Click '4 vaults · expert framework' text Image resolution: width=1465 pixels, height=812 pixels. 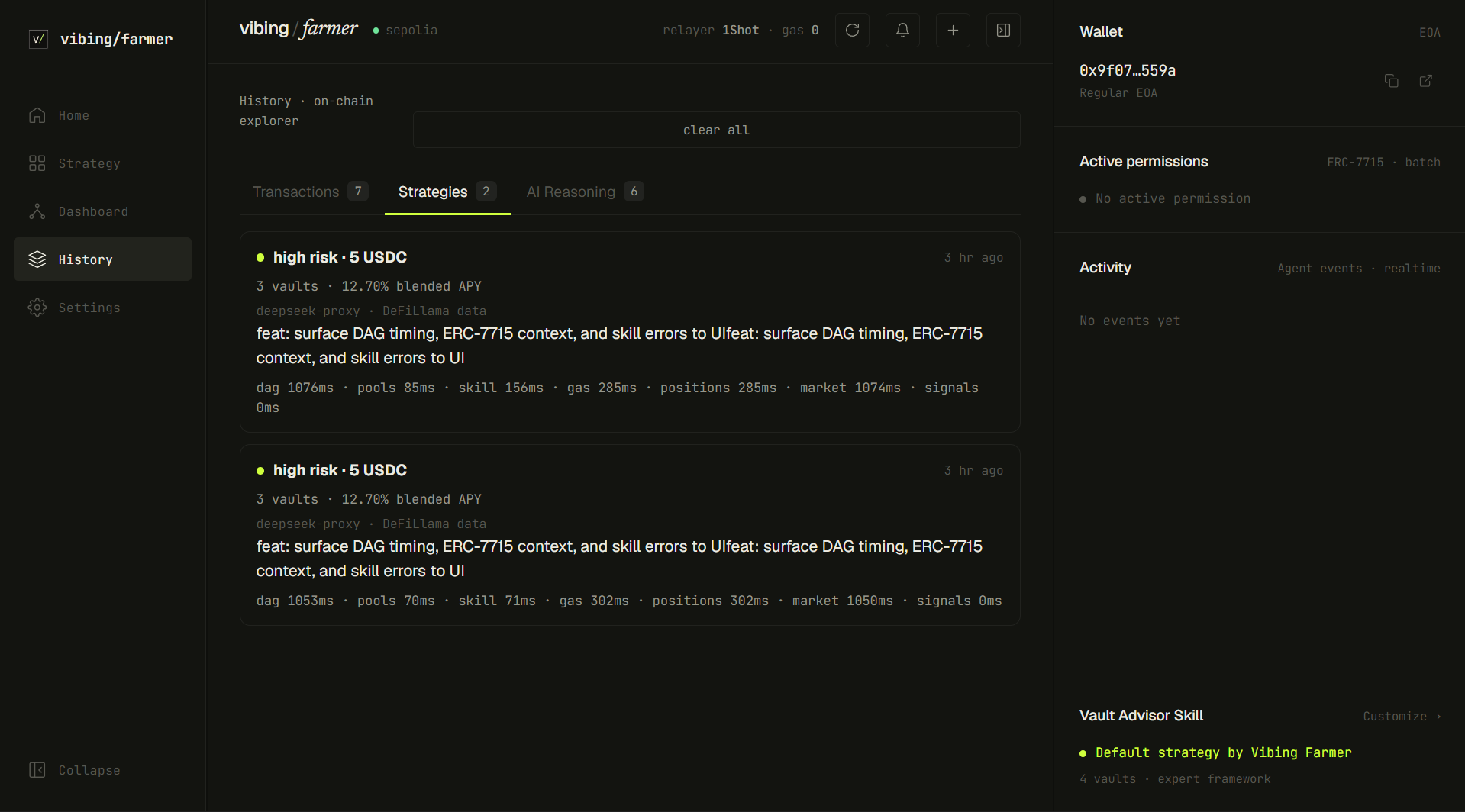1175,778
